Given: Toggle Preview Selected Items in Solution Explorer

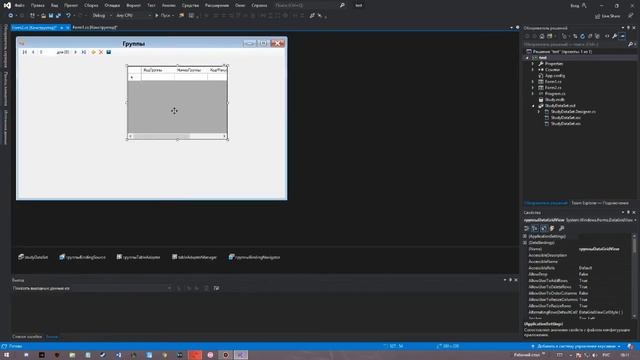Looking at the screenshot, I should pyautogui.click(x=622, y=36).
